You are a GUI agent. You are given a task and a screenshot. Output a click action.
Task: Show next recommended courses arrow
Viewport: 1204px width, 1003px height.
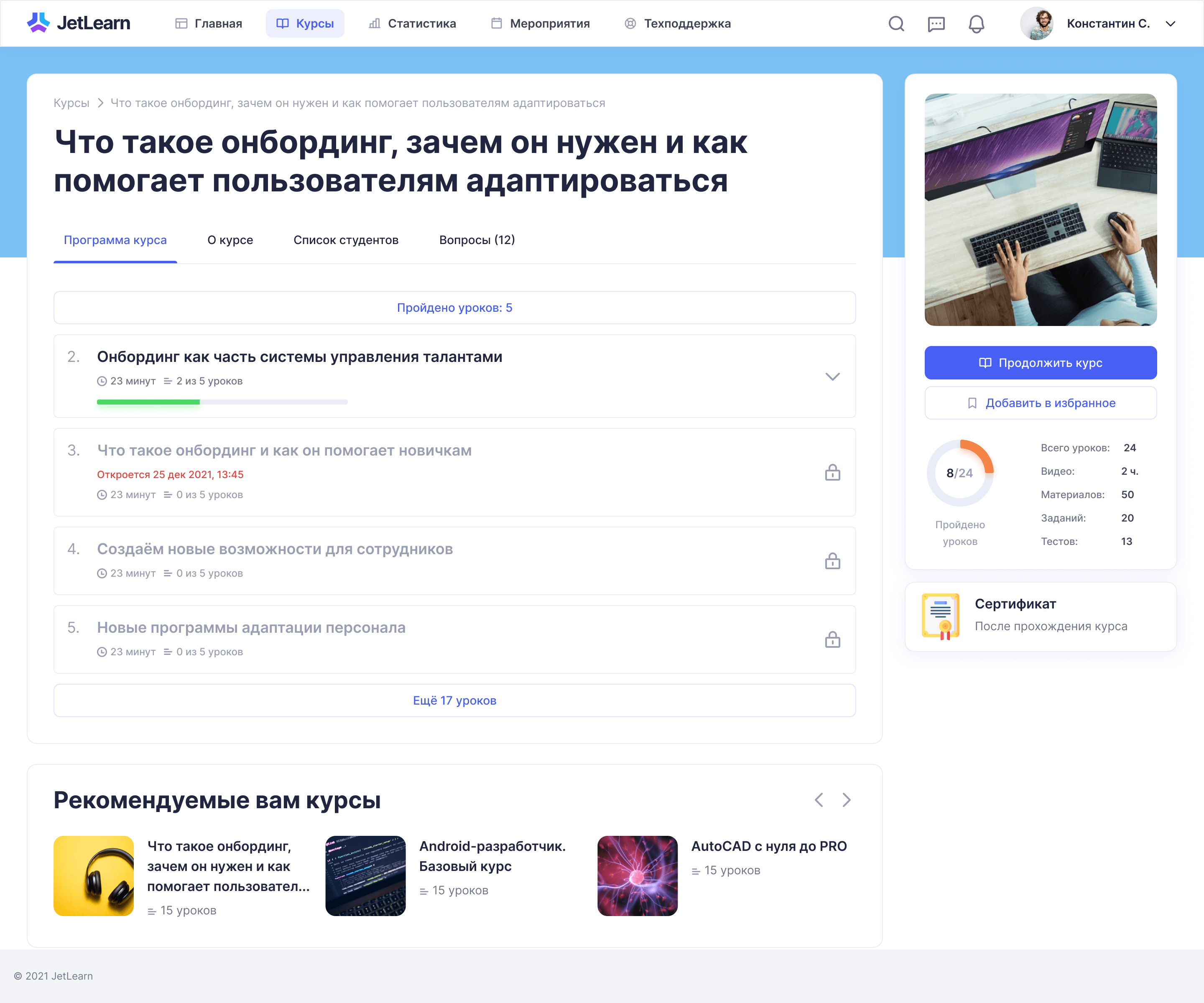point(846,800)
